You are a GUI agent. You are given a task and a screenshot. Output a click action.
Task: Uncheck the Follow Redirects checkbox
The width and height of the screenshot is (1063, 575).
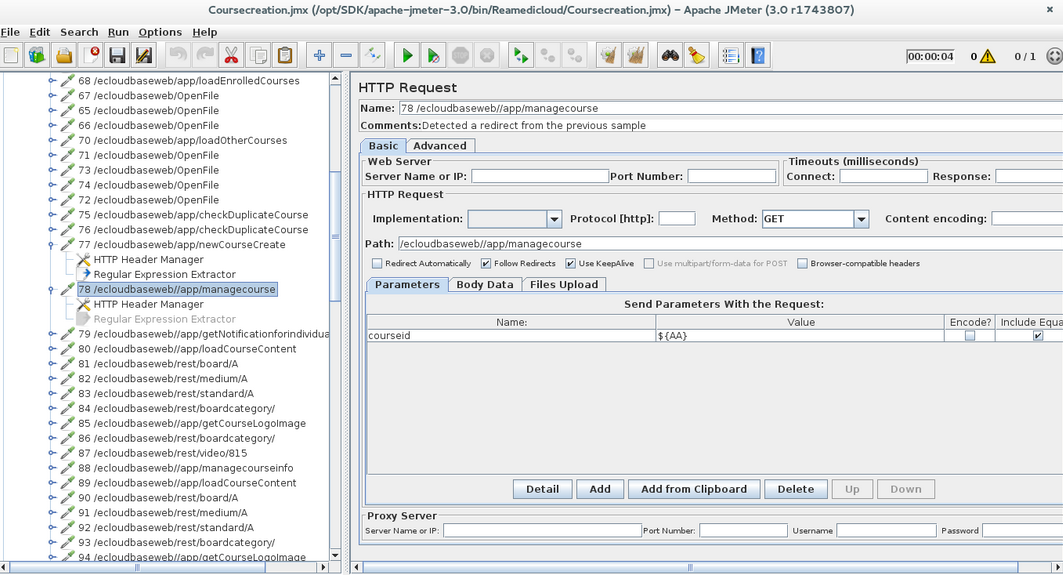pos(486,264)
